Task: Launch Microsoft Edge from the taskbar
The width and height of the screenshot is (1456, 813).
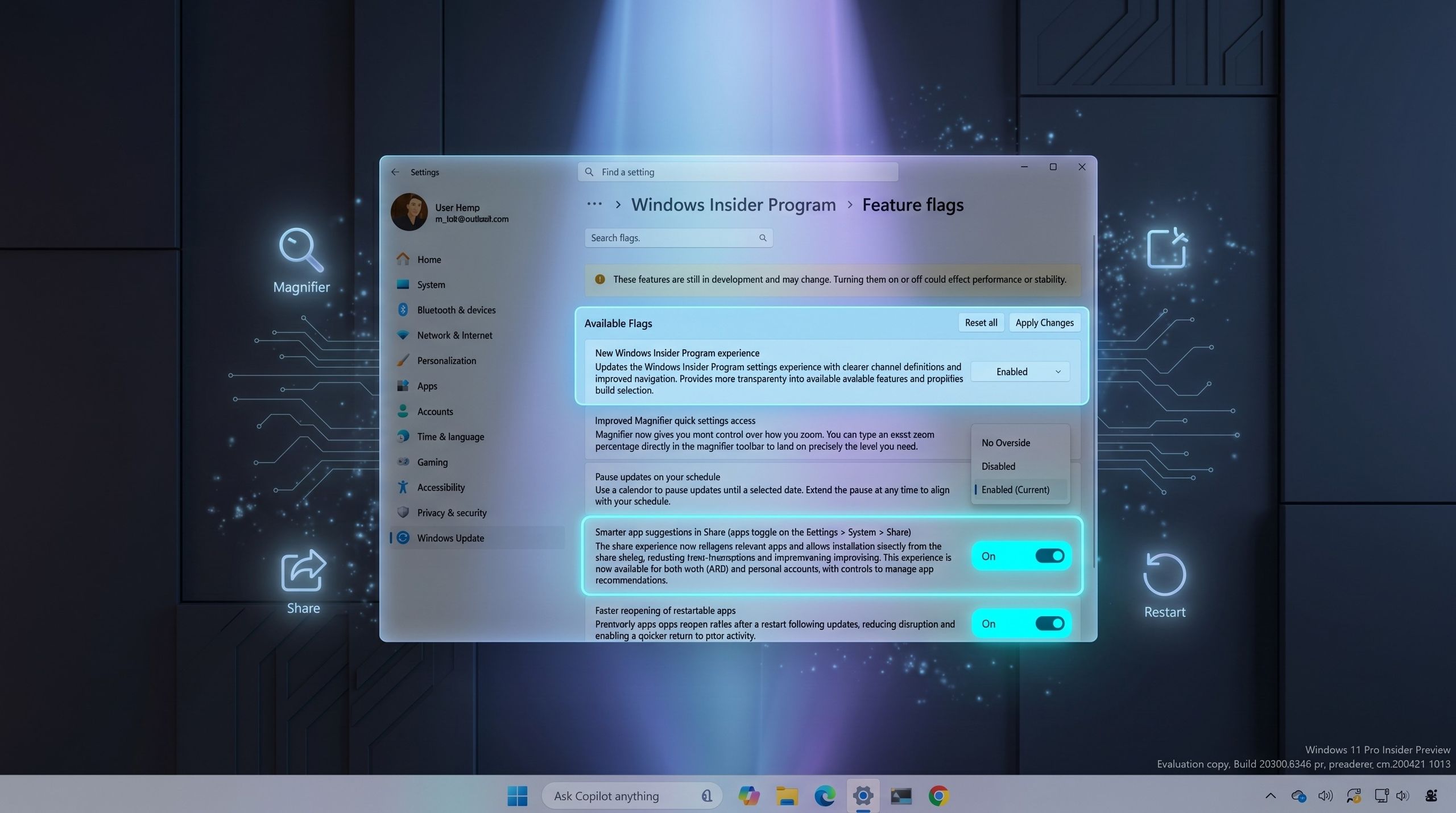Action: [825, 796]
